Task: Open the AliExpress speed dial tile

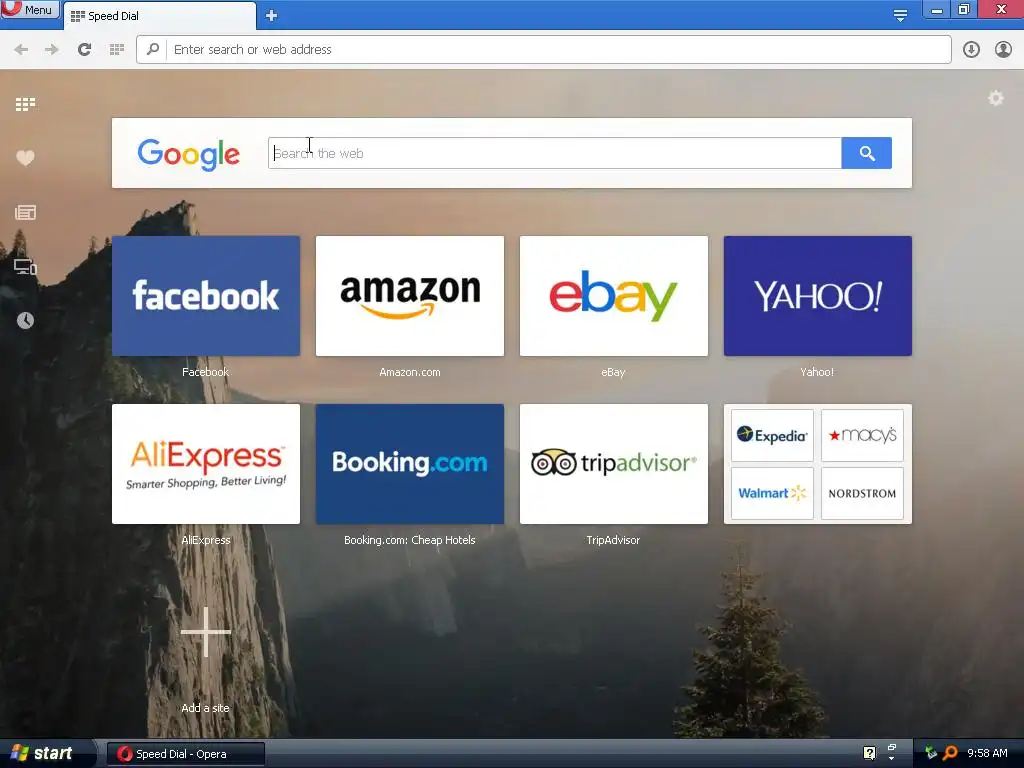Action: coord(206,464)
